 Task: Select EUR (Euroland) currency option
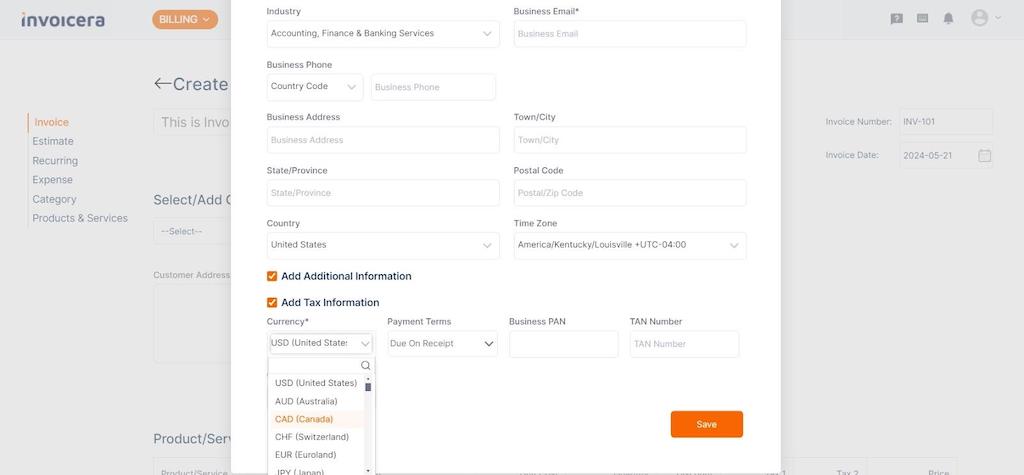(x=316, y=454)
